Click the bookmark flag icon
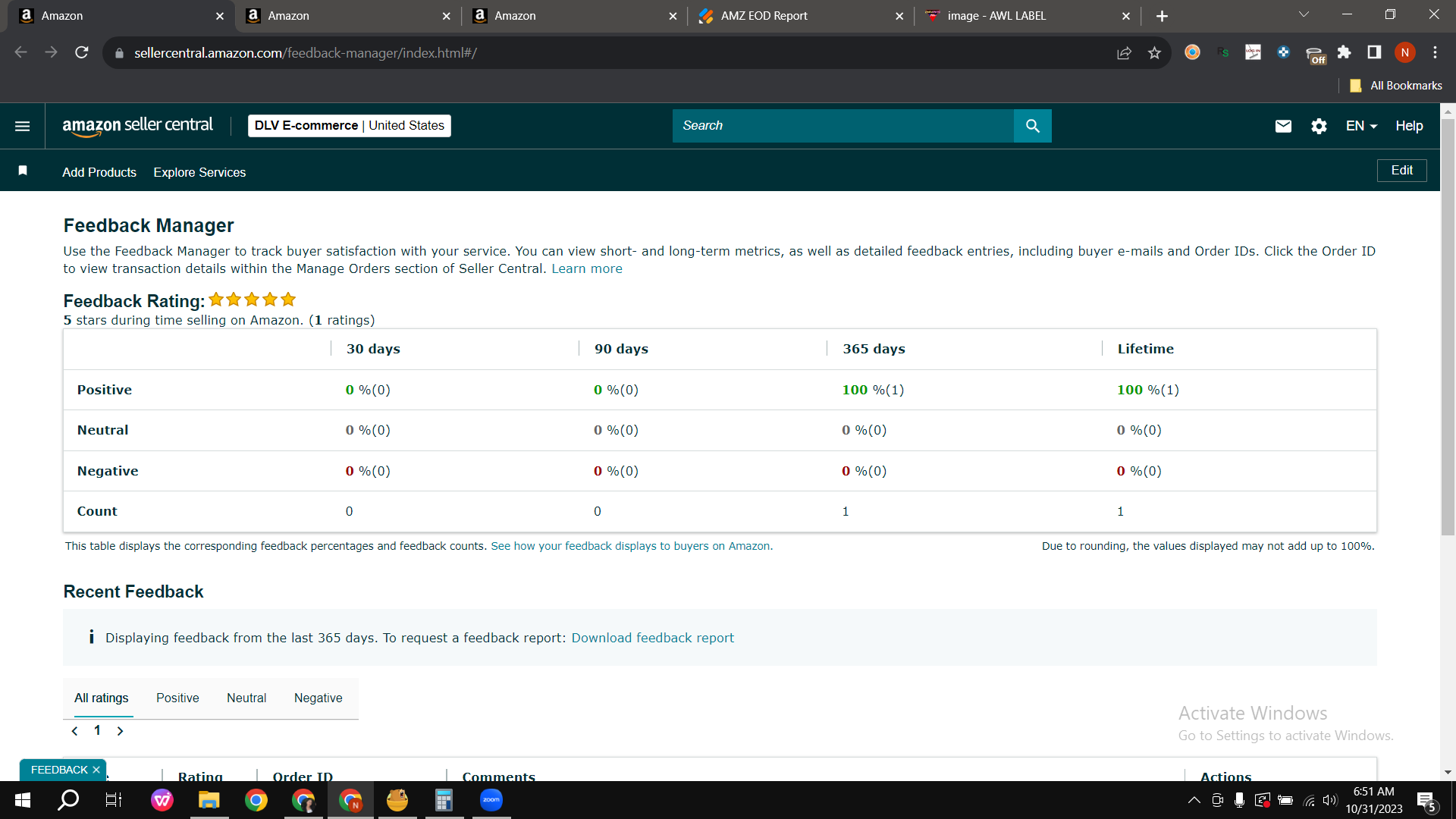The image size is (1456, 819). click(x=23, y=171)
